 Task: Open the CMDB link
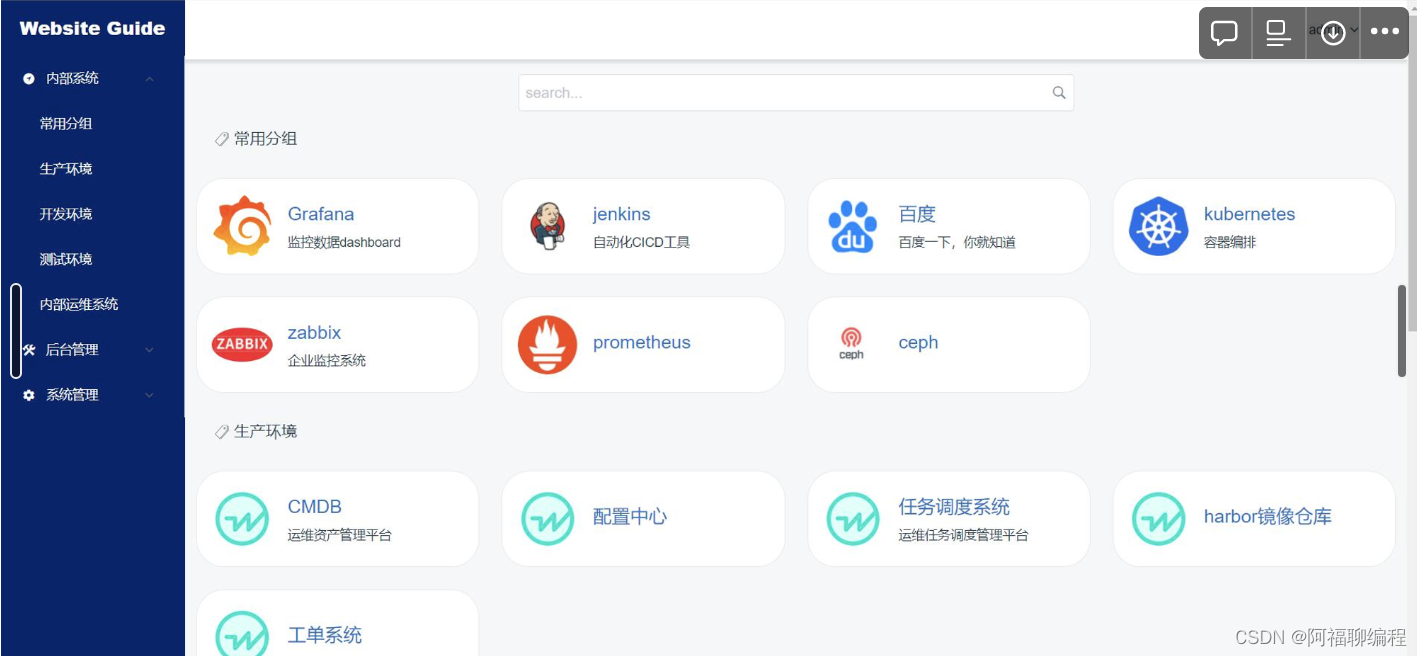pyautogui.click(x=314, y=507)
